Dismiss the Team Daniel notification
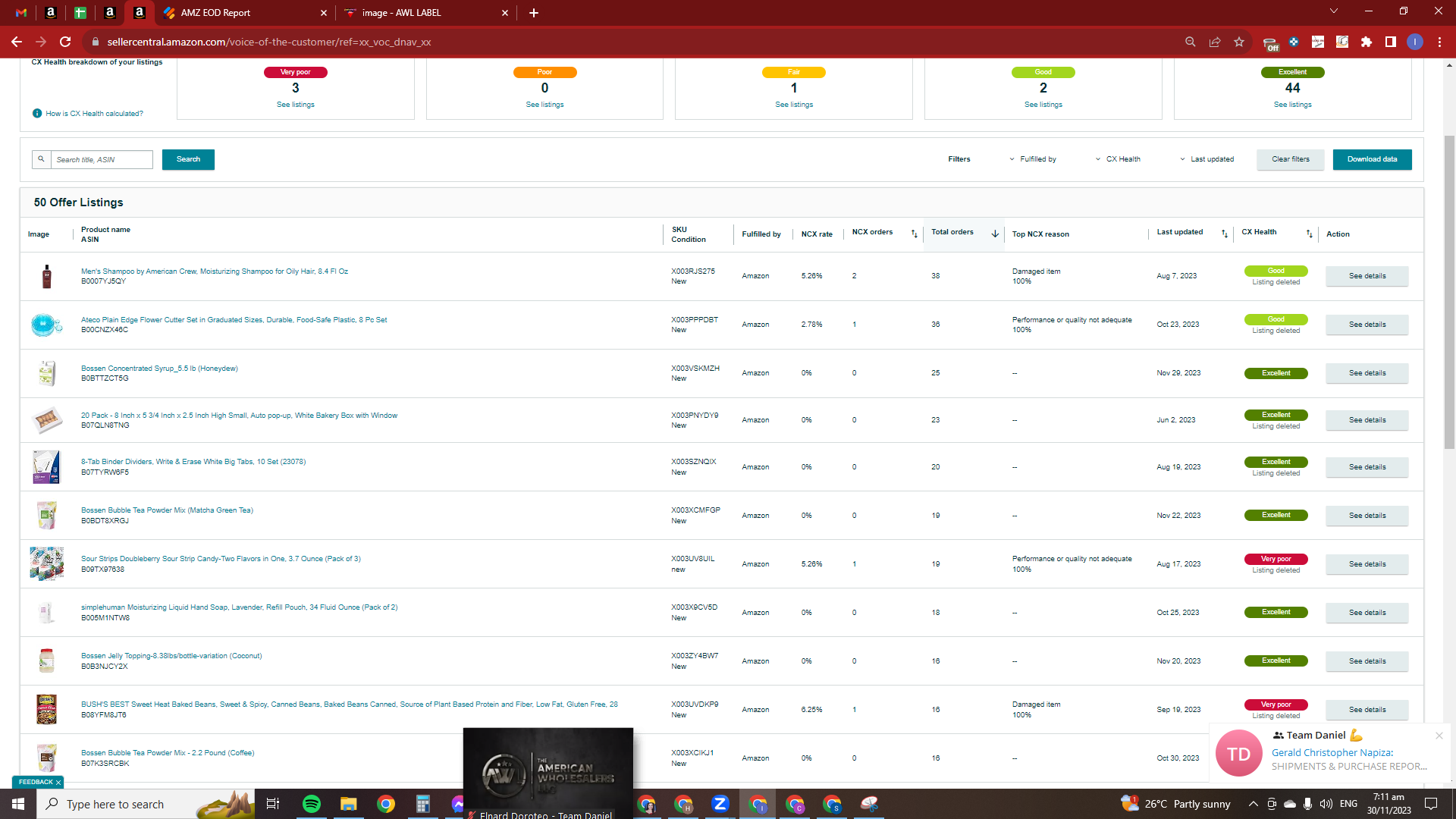Image resolution: width=1456 pixels, height=819 pixels. [1439, 736]
